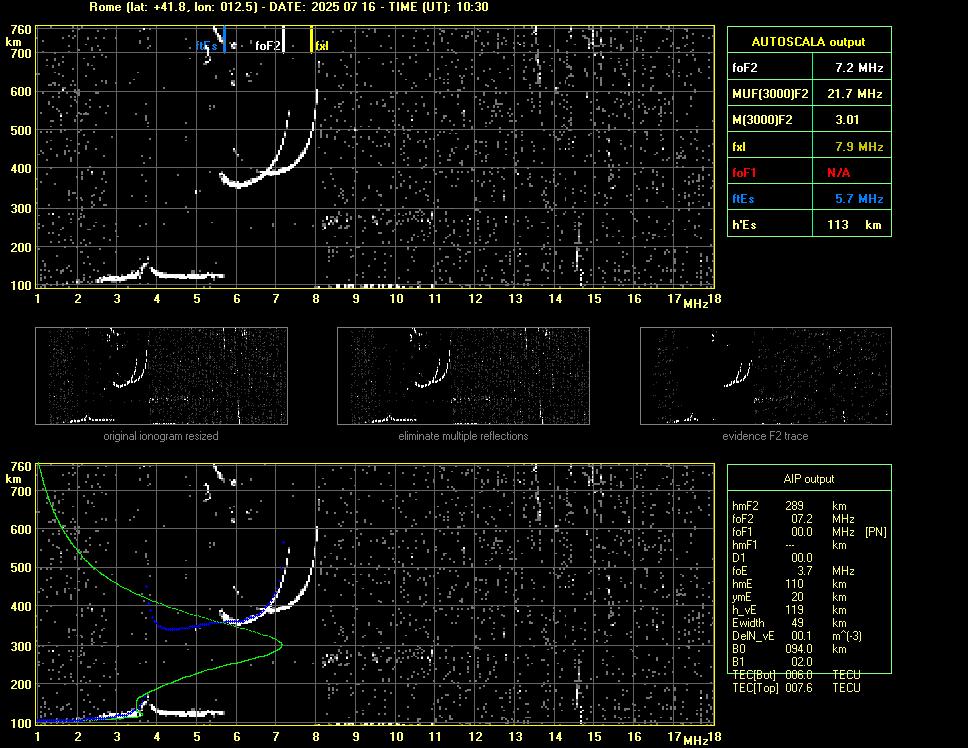Select the B1 02.0 row
This screenshot has width=968, height=748.
(x=772, y=661)
